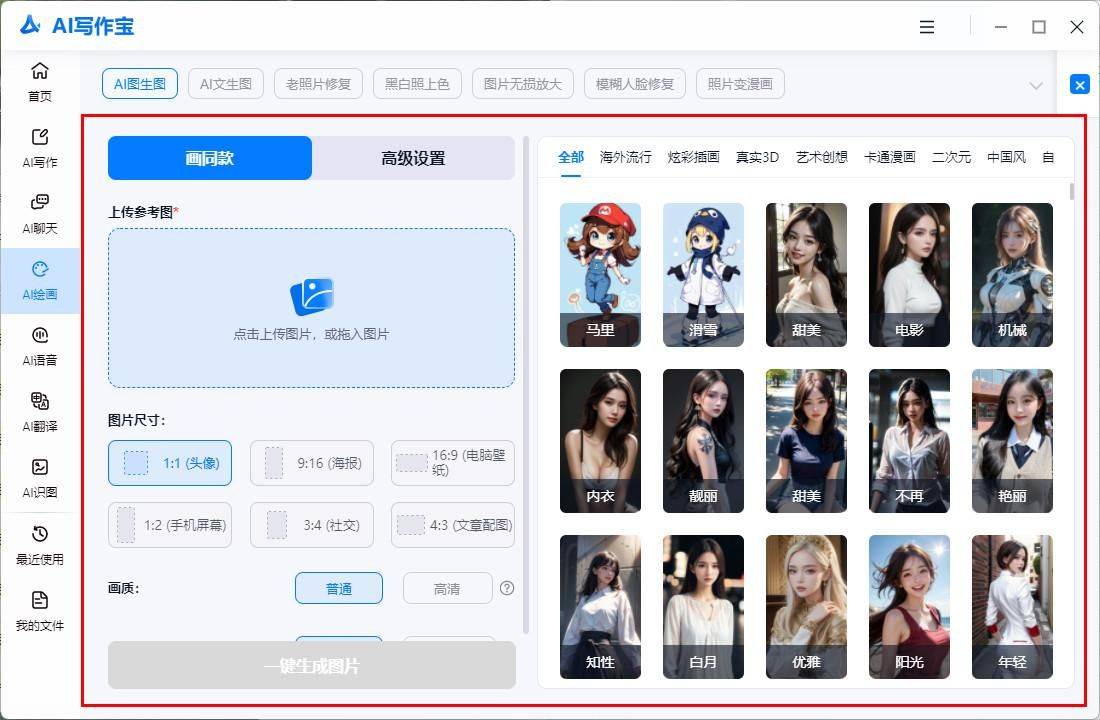1100x720 pixels.
Task: Expand the top toolbar chevron dropdown
Action: tap(1036, 85)
